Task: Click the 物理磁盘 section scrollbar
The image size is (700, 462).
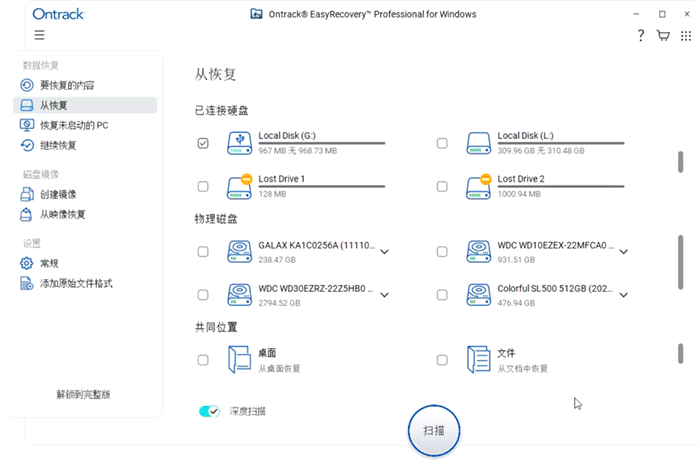Action: pos(680,262)
